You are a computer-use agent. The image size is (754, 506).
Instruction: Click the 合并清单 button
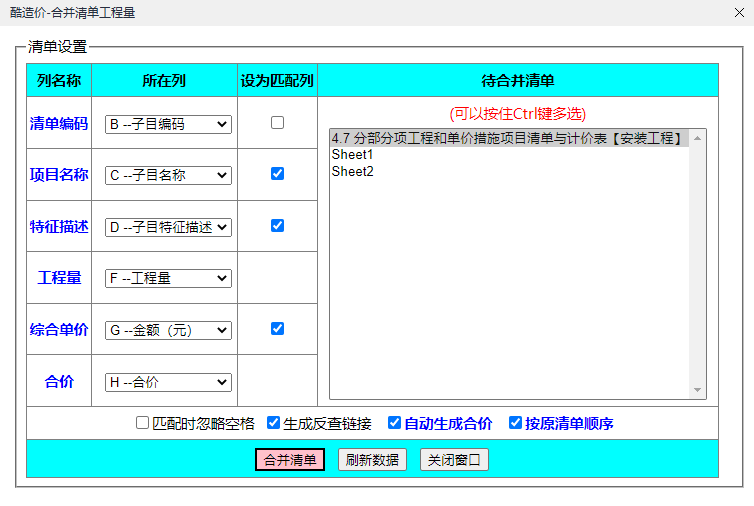pyautogui.click(x=290, y=460)
